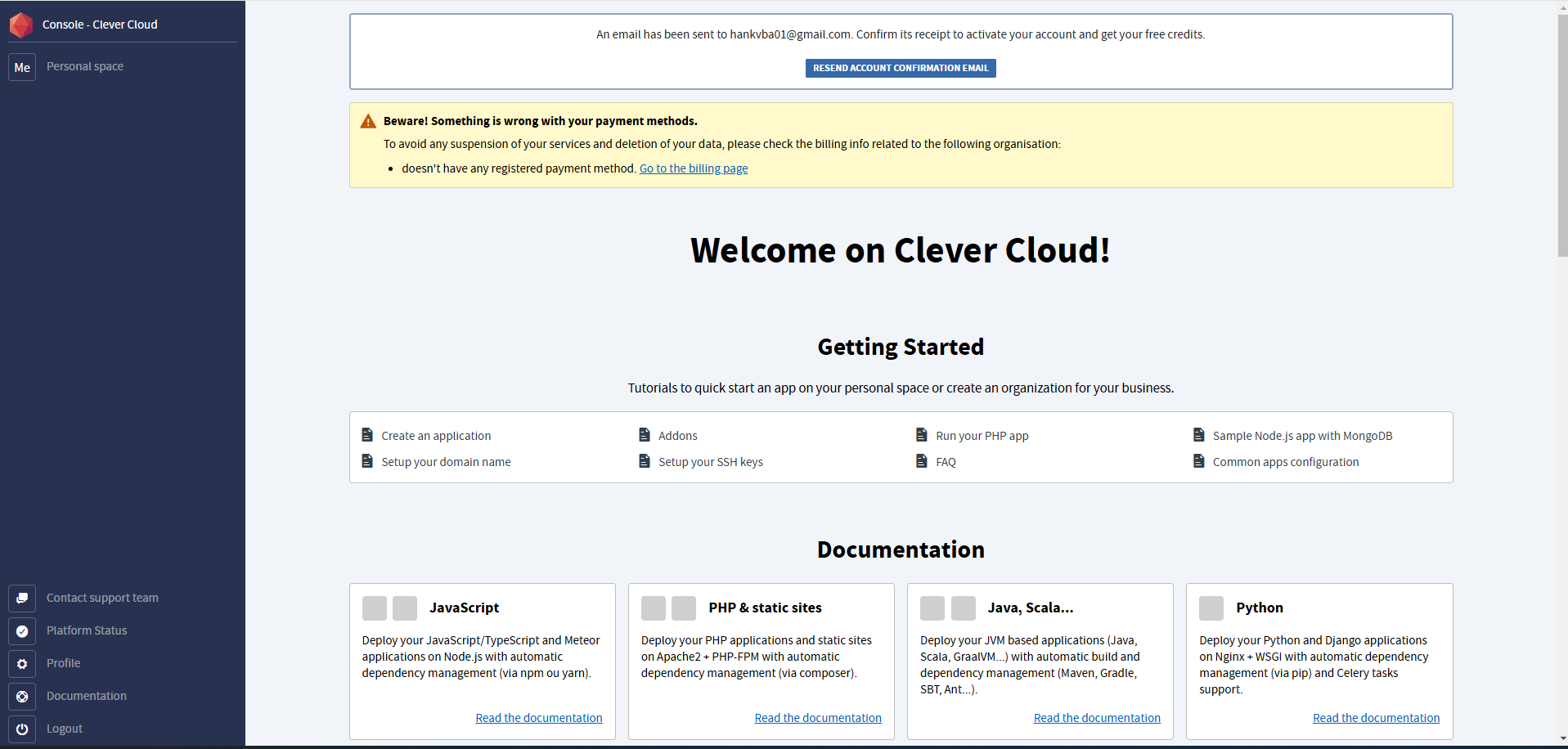
Task: Open Platform Status from the sidebar menu
Action: pos(87,630)
